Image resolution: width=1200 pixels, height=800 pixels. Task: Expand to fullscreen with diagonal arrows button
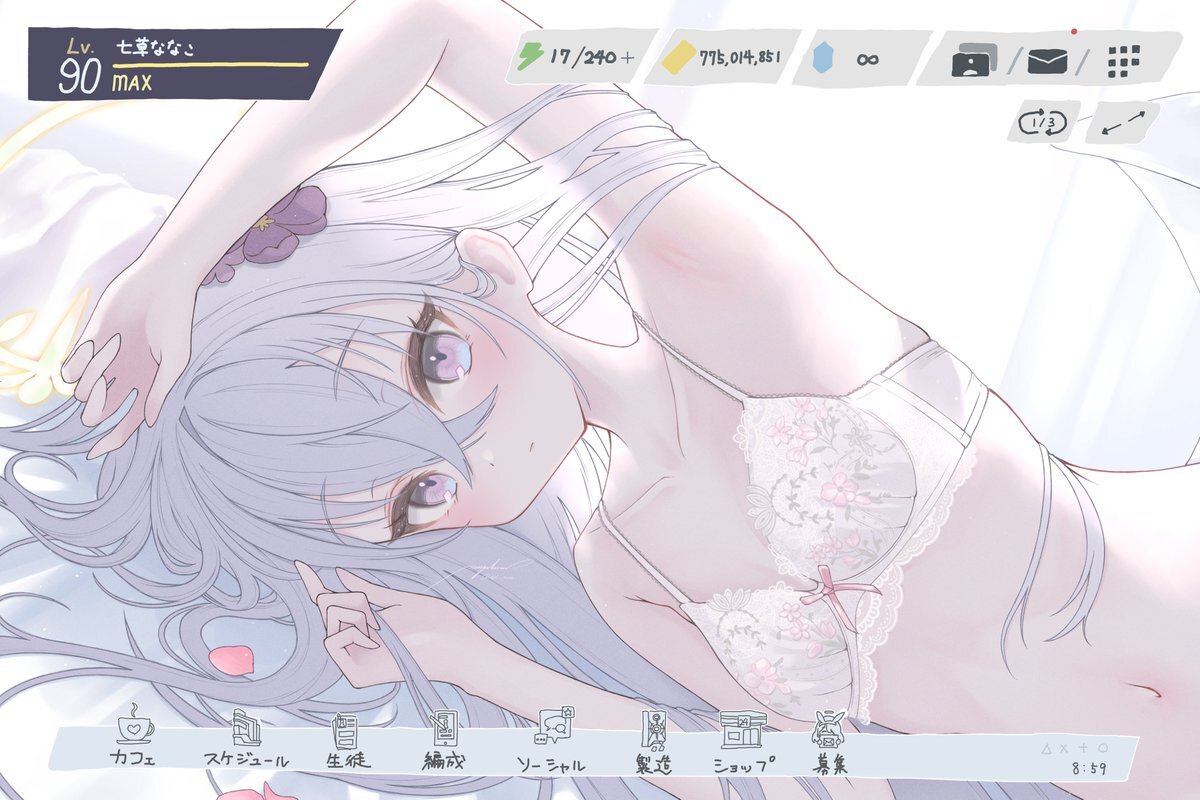[1123, 124]
